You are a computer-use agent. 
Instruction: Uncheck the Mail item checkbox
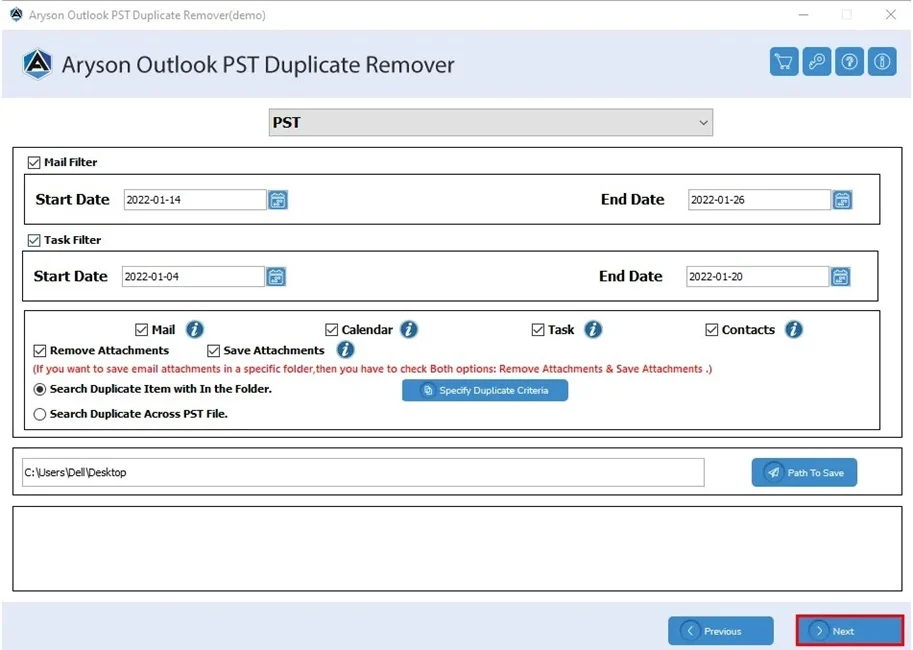pos(141,330)
